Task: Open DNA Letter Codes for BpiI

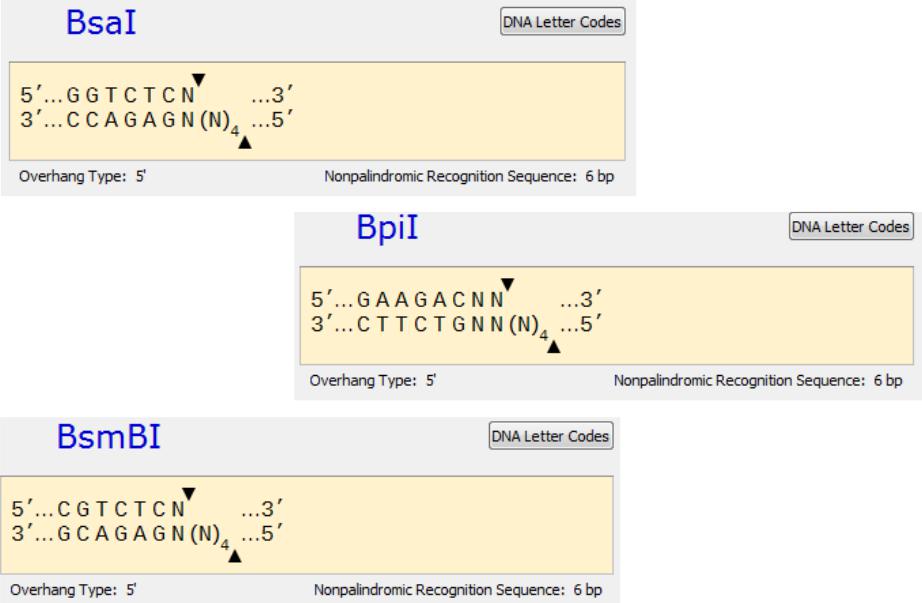Action: coord(851,226)
